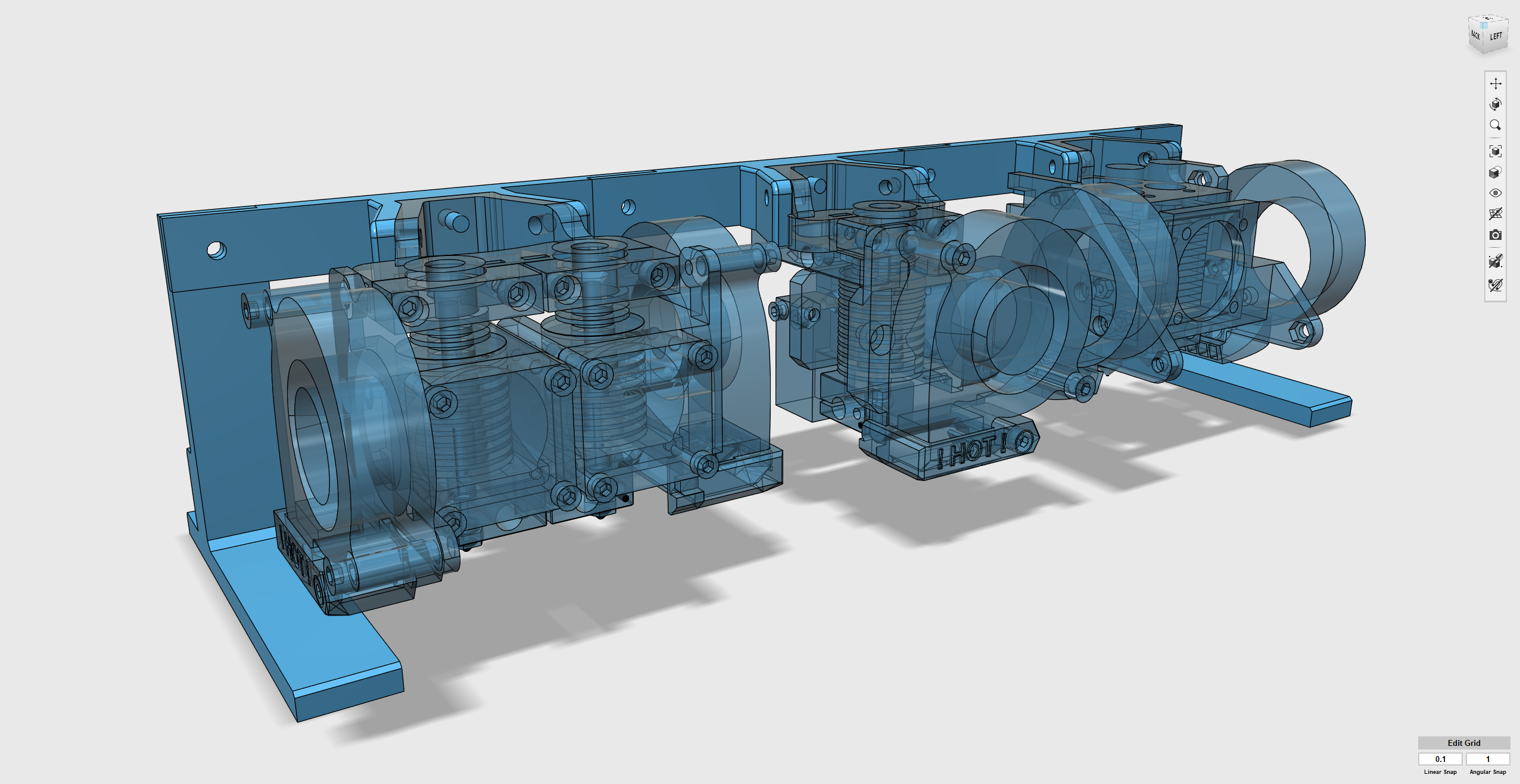Viewport: 1520px width, 784px height.
Task: Click the Fit to view icon
Action: point(1495,151)
